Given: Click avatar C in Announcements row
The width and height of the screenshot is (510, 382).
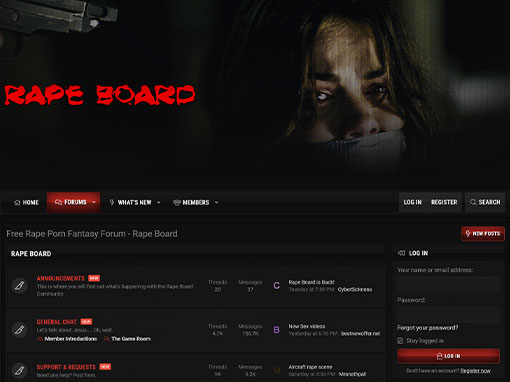Looking at the screenshot, I should pos(276,286).
